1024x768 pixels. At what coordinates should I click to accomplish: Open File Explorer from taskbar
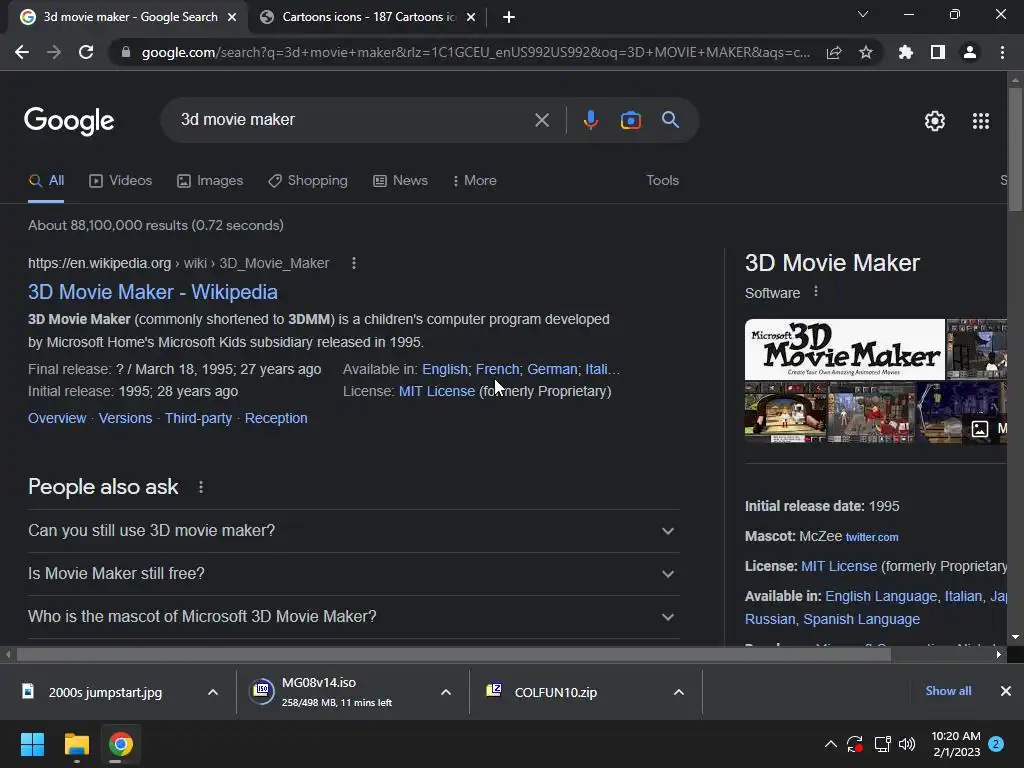(x=76, y=744)
